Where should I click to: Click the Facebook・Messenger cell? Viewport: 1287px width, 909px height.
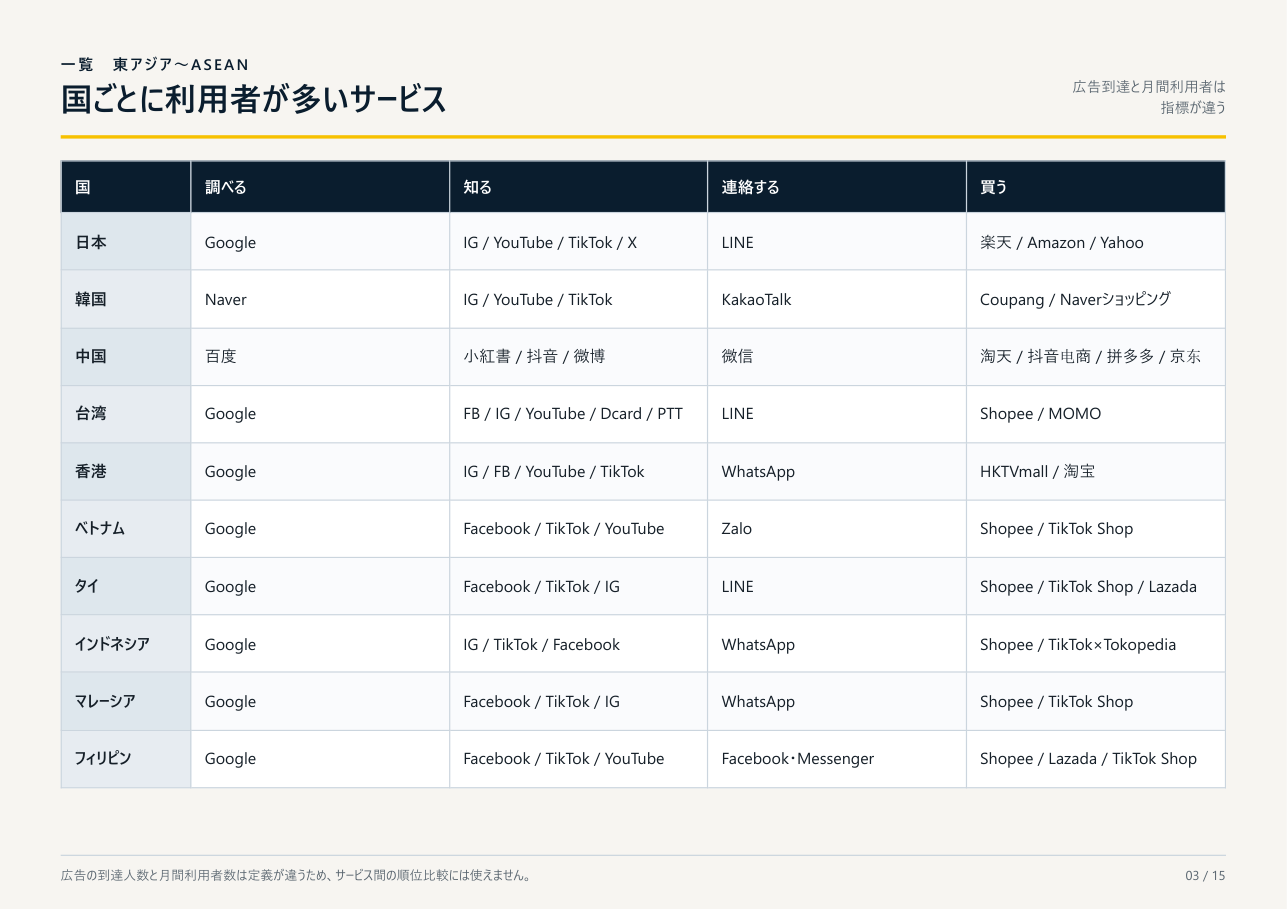point(837,759)
